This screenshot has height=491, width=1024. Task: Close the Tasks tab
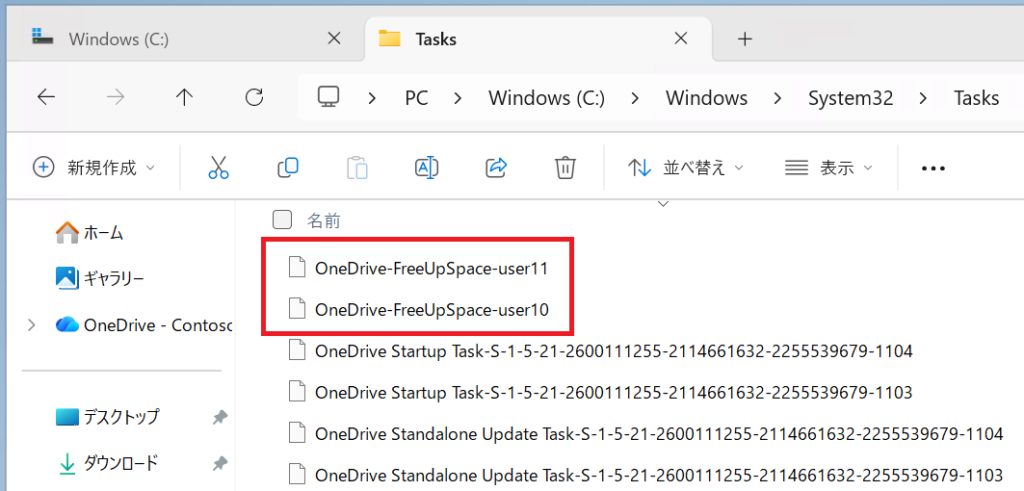pos(682,39)
